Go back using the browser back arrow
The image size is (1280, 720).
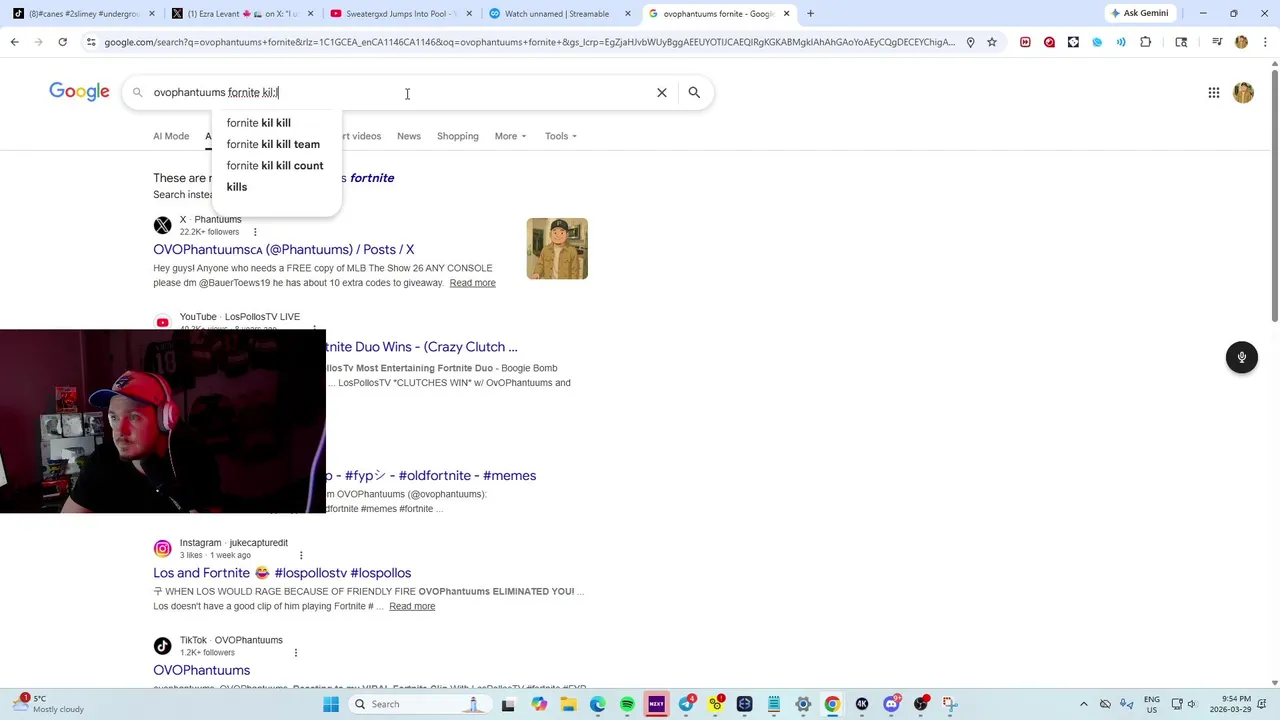point(14,42)
